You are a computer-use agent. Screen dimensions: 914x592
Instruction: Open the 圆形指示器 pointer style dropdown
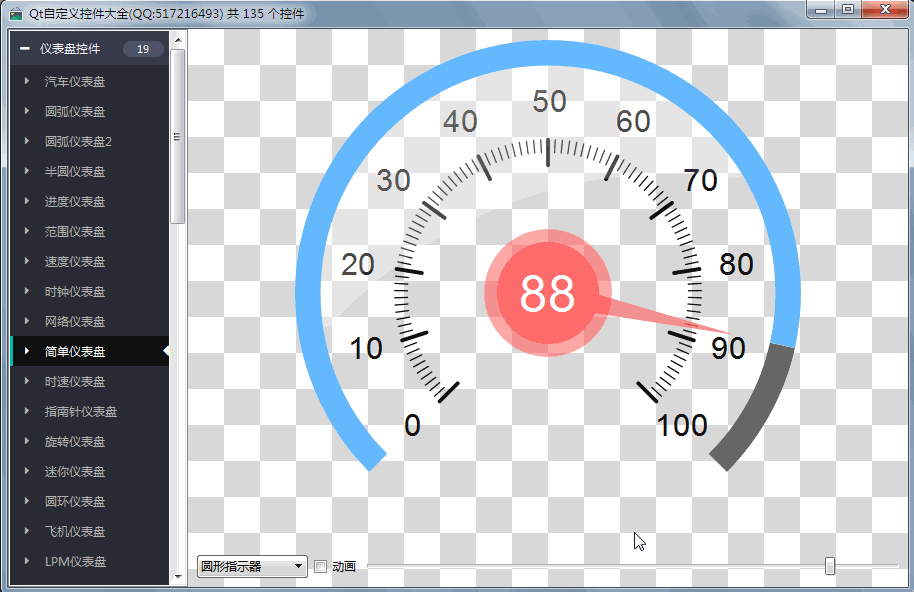coord(252,566)
